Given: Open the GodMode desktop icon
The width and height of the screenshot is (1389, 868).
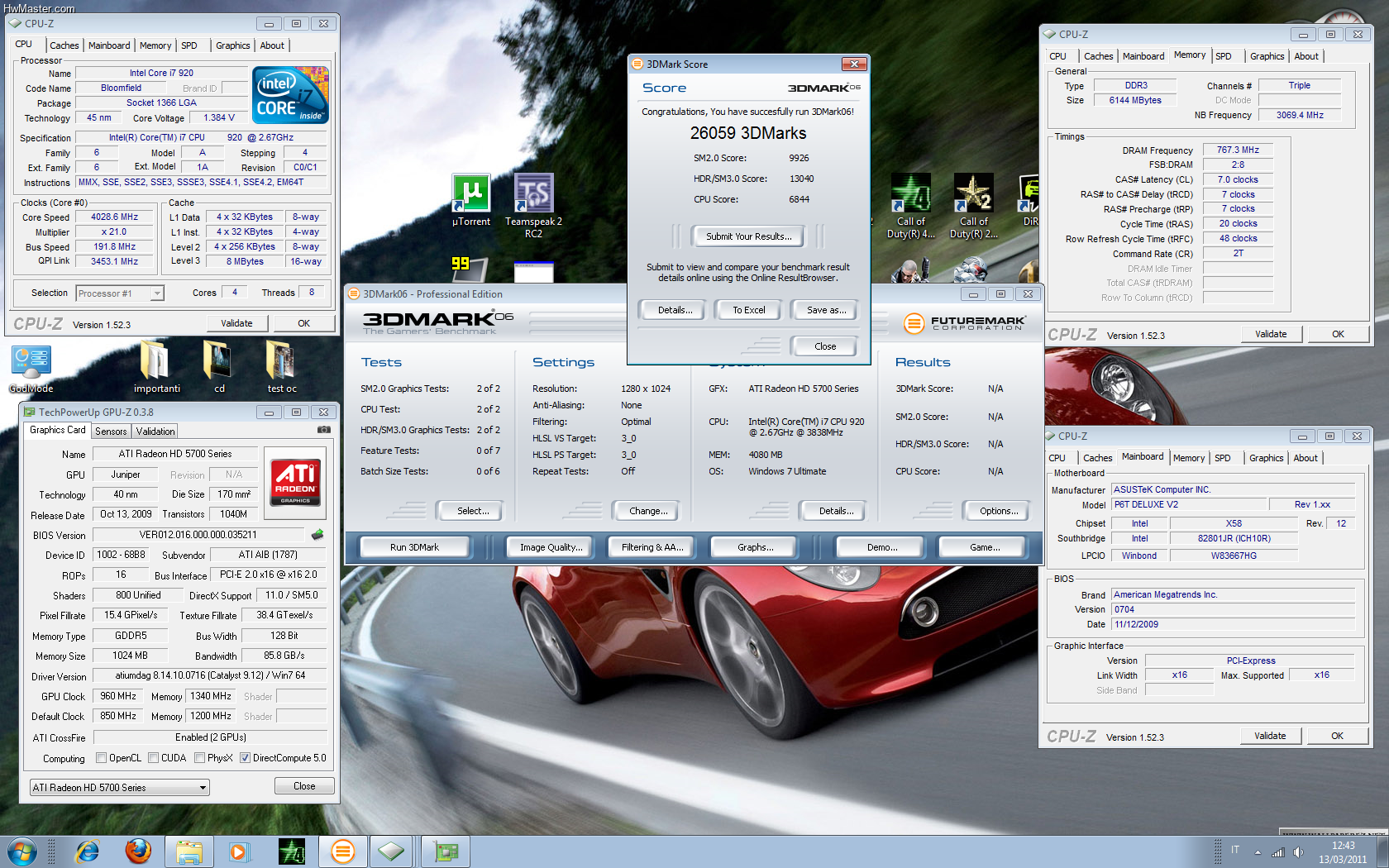Looking at the screenshot, I should pyautogui.click(x=31, y=370).
